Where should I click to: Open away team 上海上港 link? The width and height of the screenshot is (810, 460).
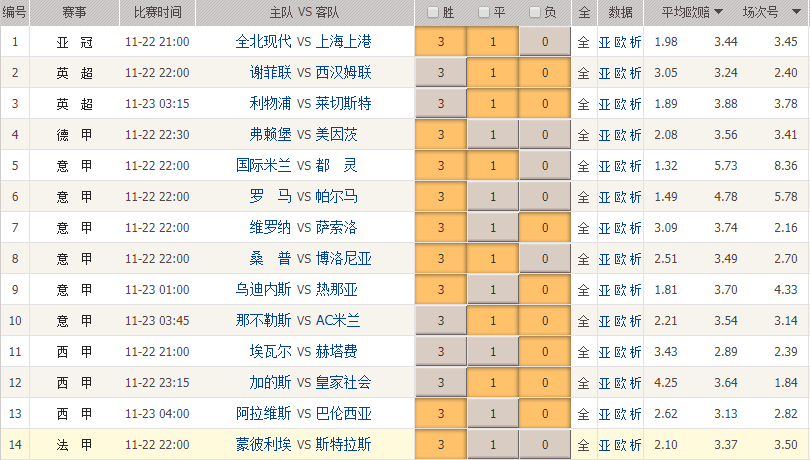[344, 41]
